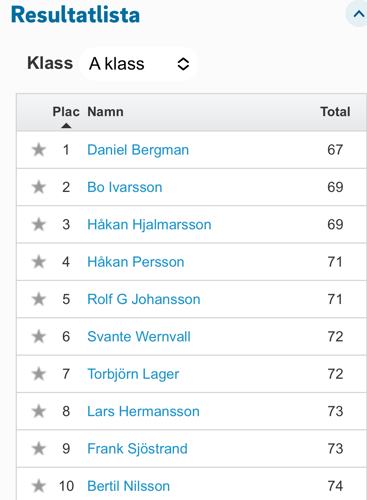Click the ascending sort arrow under Plac
The image size is (367, 500).
click(66, 126)
